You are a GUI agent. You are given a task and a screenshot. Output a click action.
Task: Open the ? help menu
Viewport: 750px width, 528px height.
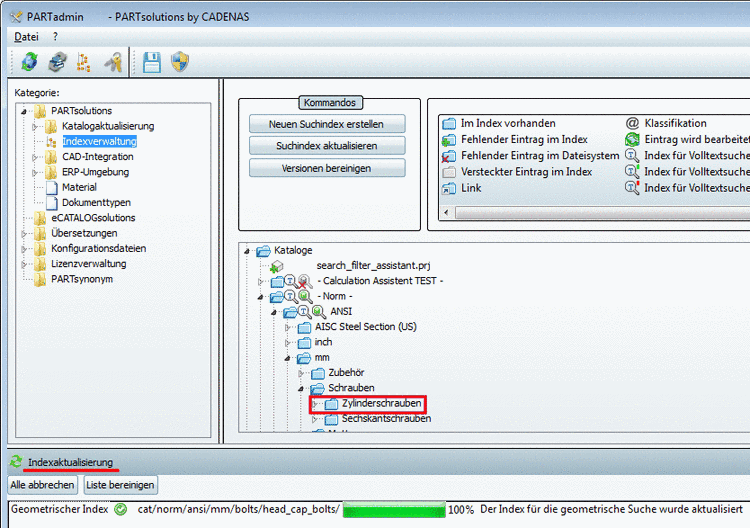55,37
